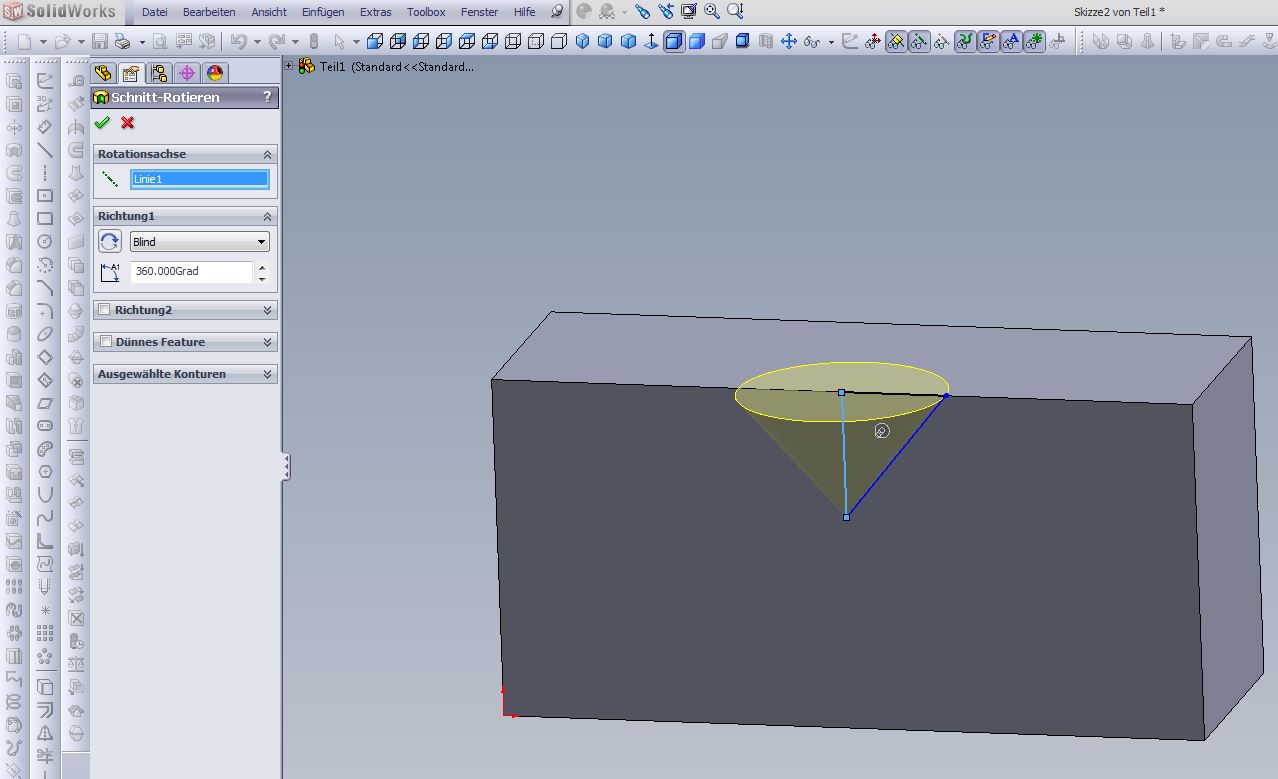Expand the Ausgewählte Konturen section

pyautogui.click(x=267, y=374)
